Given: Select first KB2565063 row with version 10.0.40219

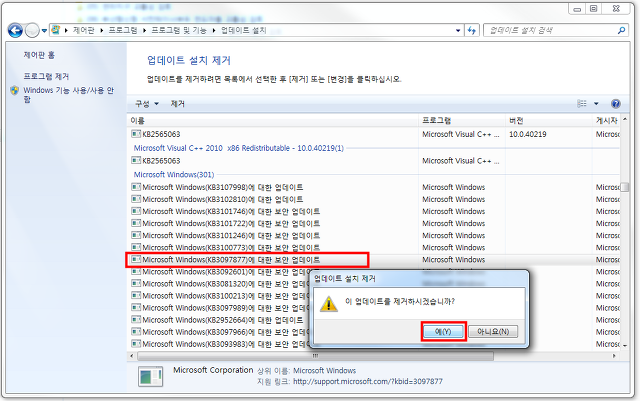Looking at the screenshot, I should pyautogui.click(x=374, y=134).
